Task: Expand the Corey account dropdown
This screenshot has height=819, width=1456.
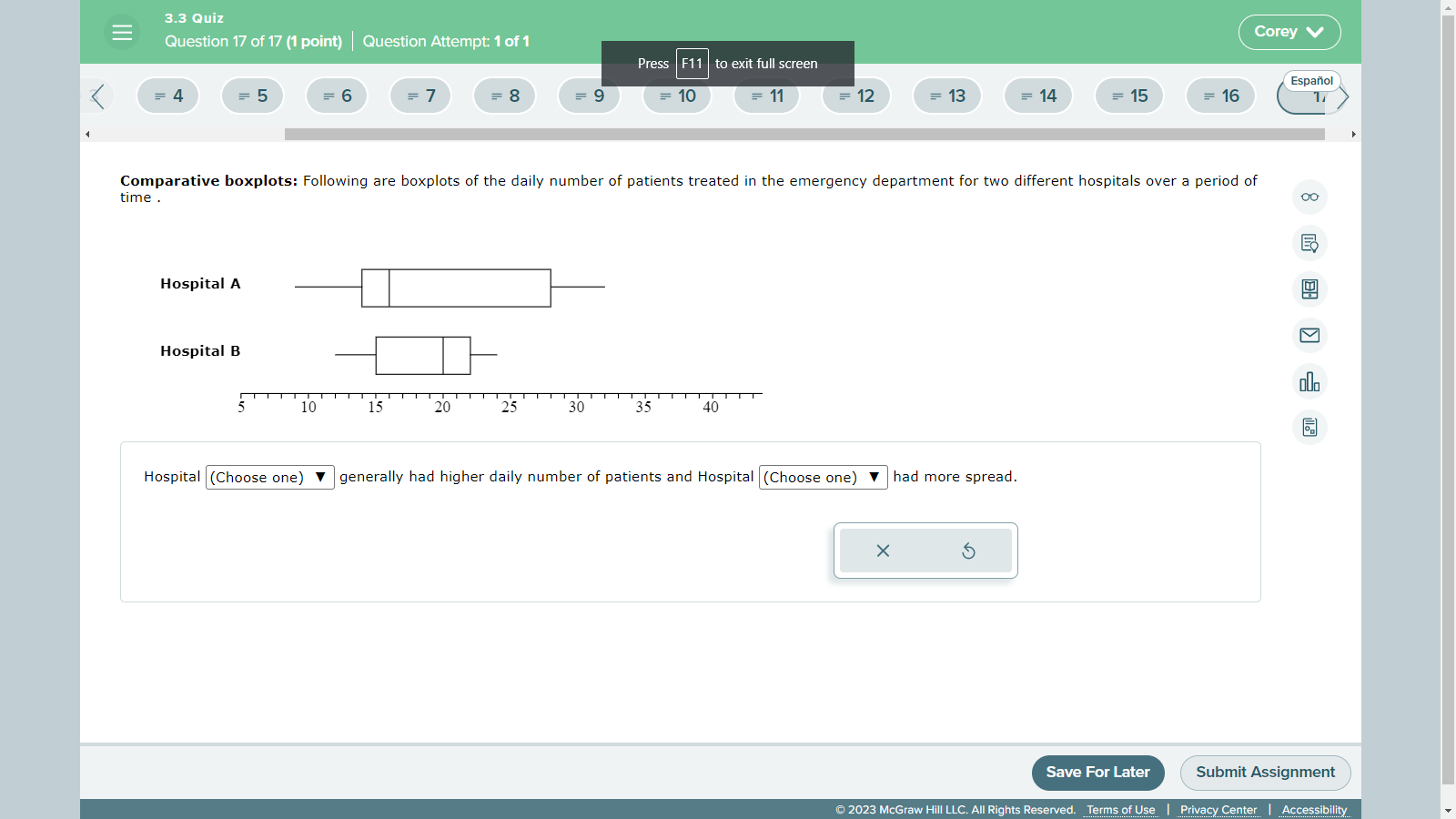Action: tap(1289, 32)
